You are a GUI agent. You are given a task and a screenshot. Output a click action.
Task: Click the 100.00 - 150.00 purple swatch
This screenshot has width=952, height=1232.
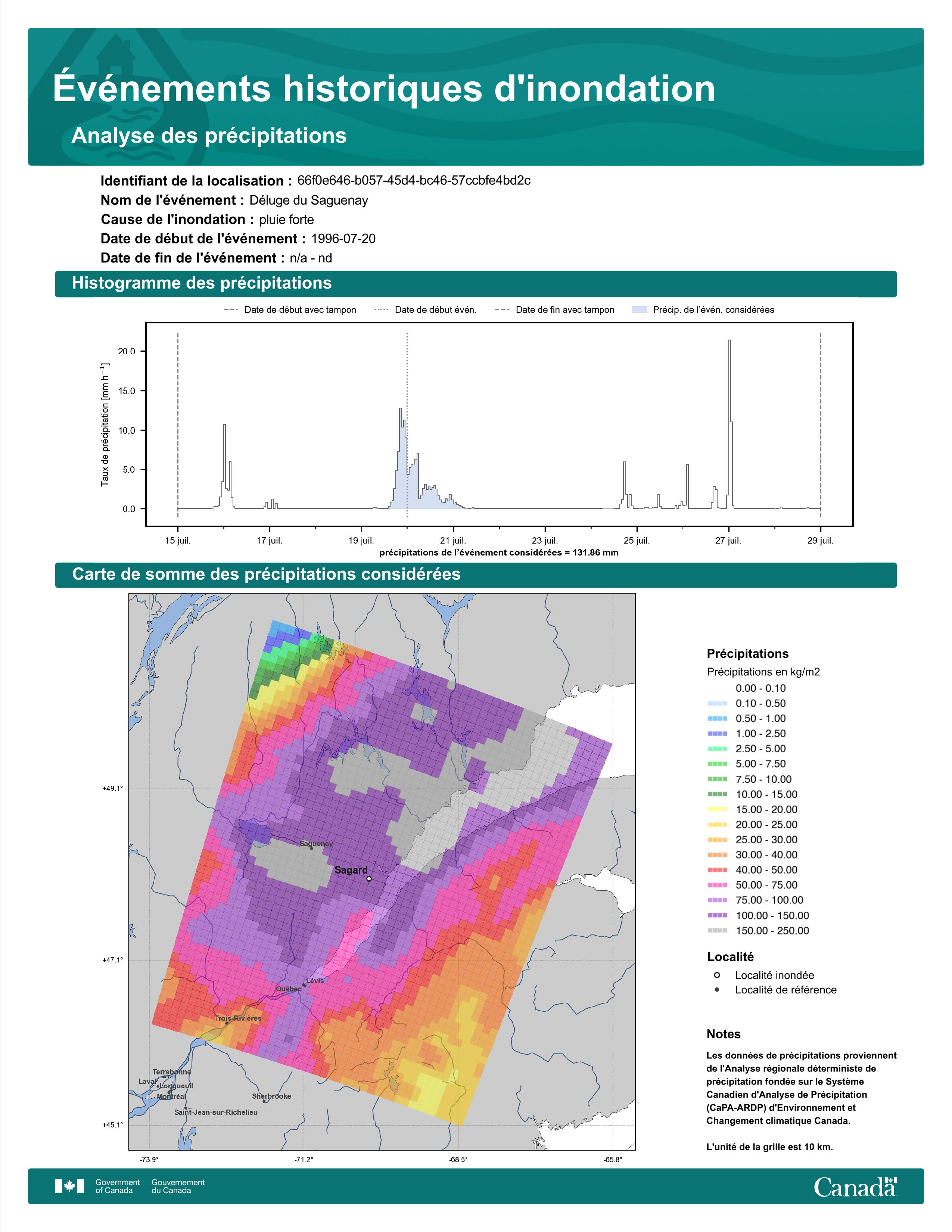(717, 915)
